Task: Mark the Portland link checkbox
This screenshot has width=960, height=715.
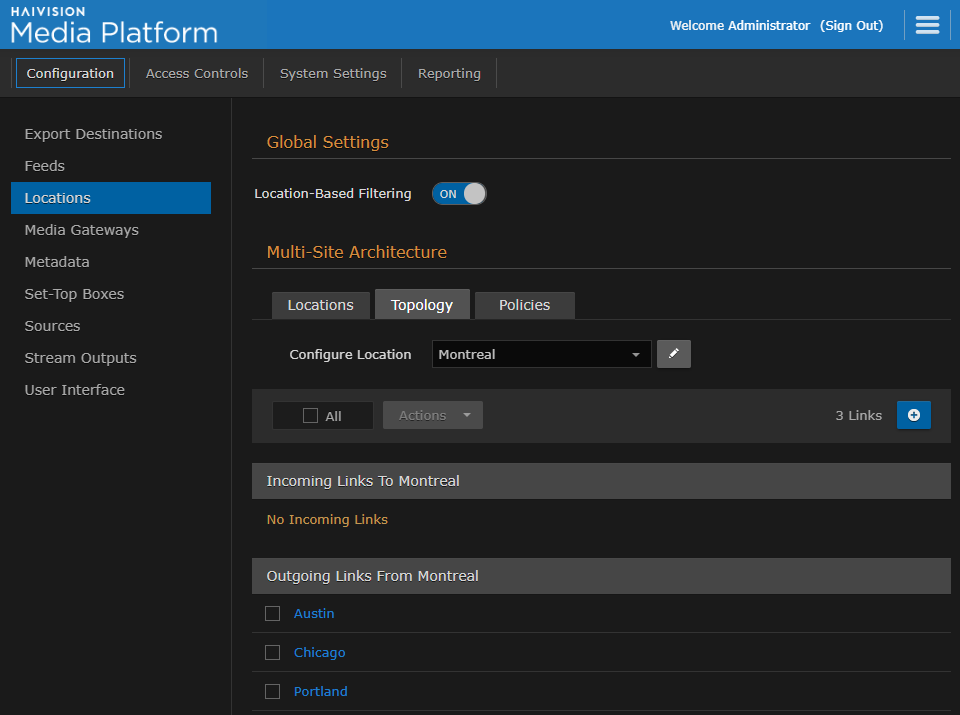Action: click(x=272, y=691)
